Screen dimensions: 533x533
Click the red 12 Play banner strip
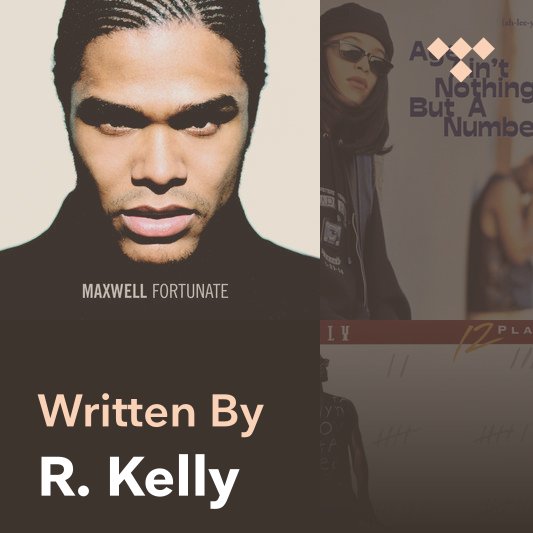click(x=427, y=332)
